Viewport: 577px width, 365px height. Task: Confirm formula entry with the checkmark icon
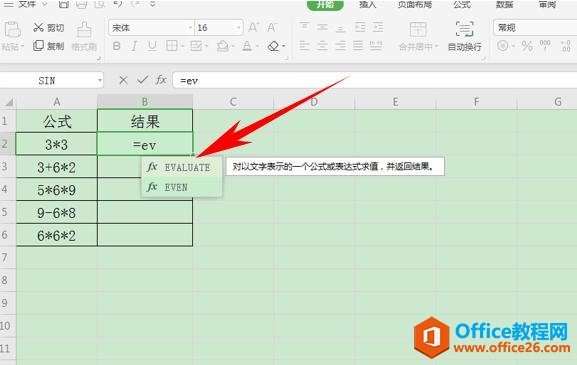pos(142,80)
